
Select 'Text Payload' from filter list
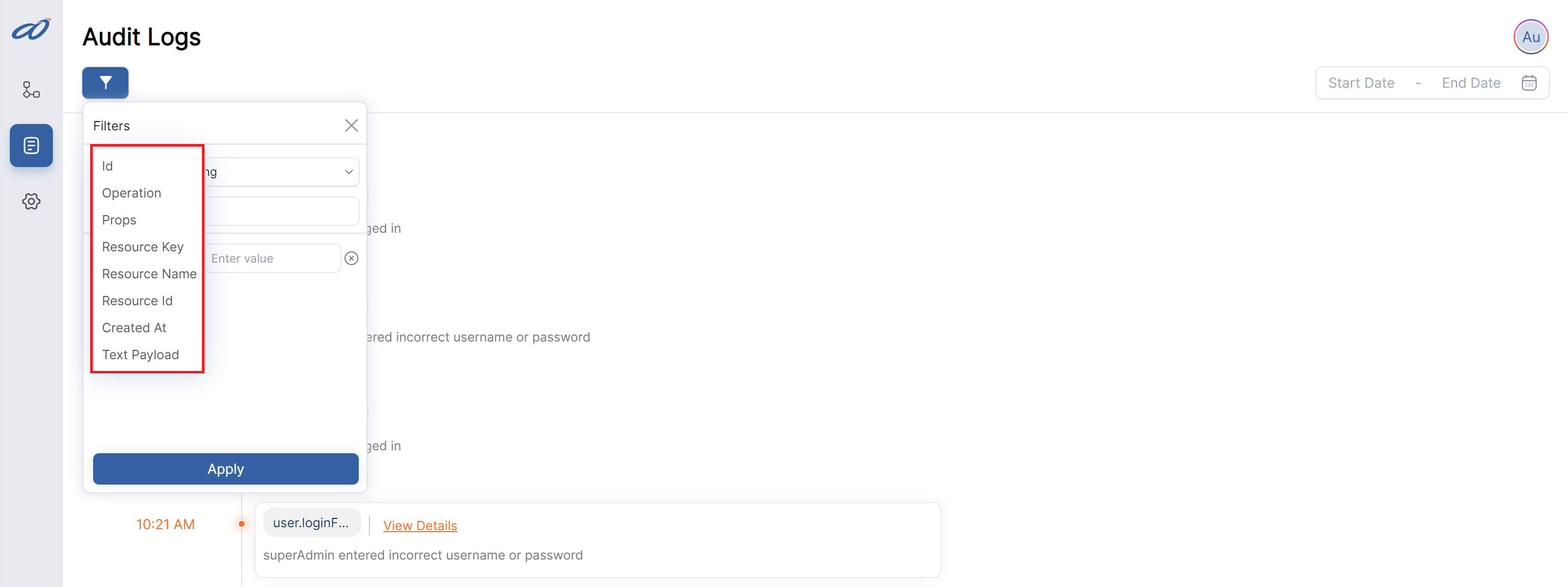[x=141, y=354]
